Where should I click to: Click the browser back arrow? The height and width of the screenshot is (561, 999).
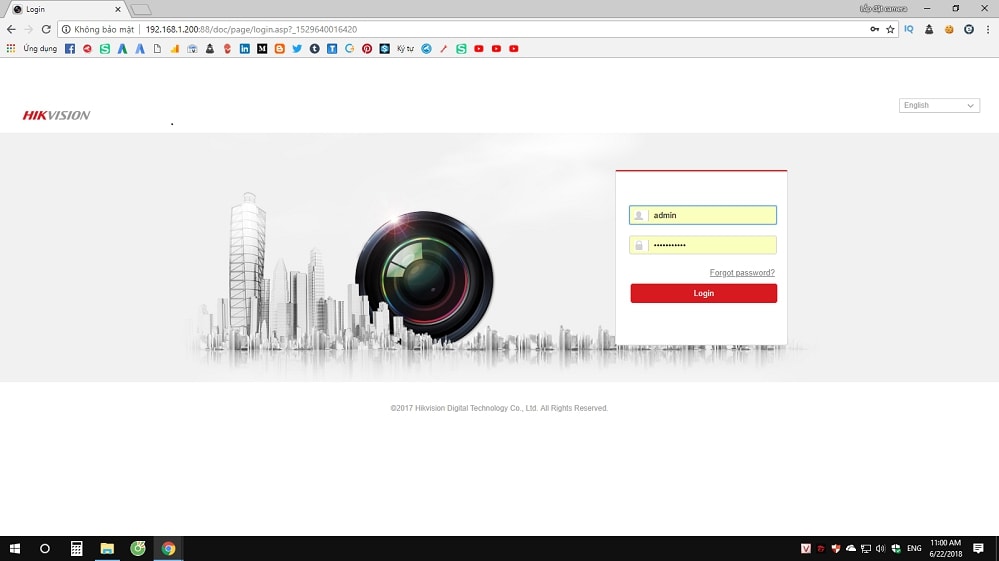(11, 29)
